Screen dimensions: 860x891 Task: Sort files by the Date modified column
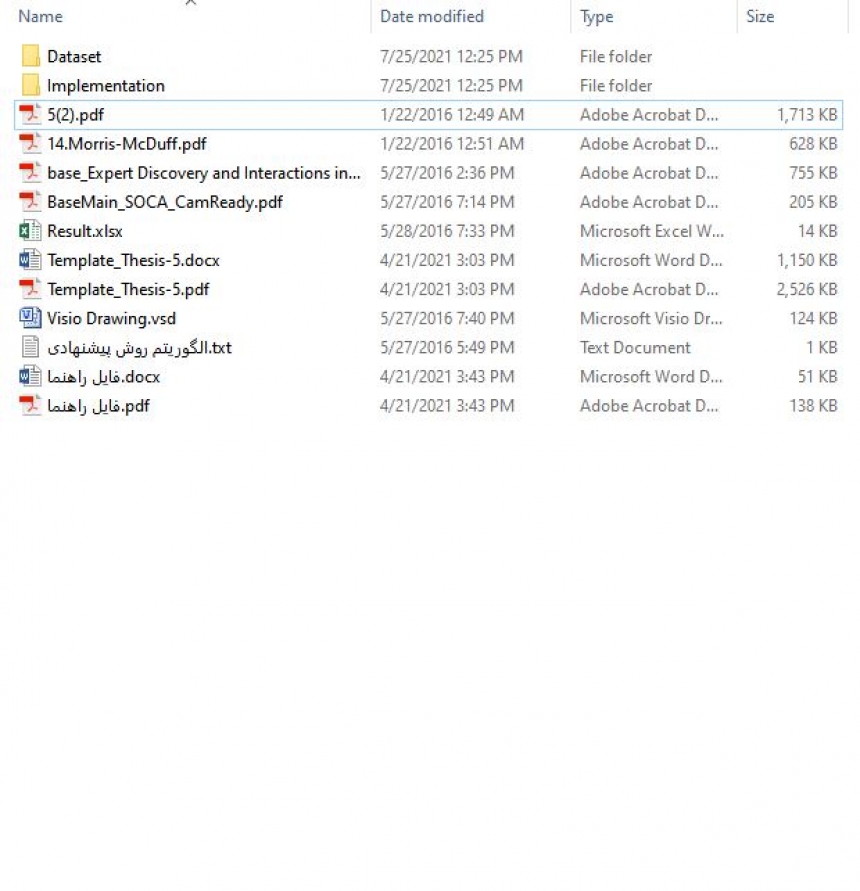pos(432,16)
